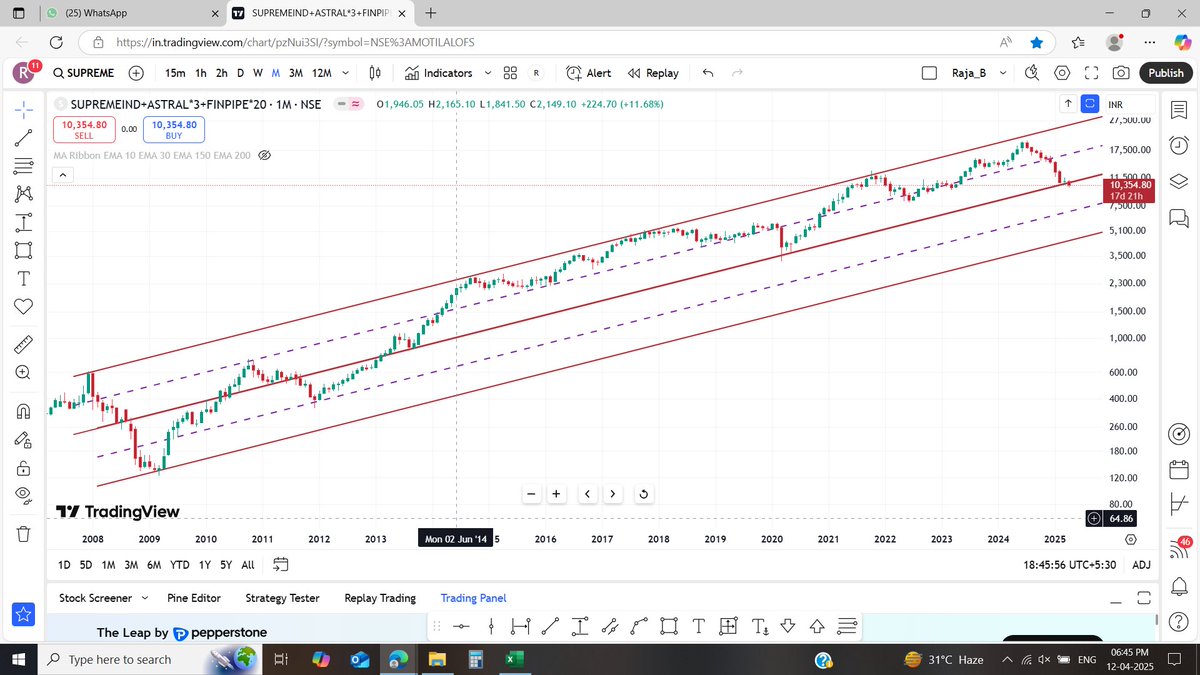Open Raja_B layout name menu
Screen dimensions: 1200x675
point(979,73)
